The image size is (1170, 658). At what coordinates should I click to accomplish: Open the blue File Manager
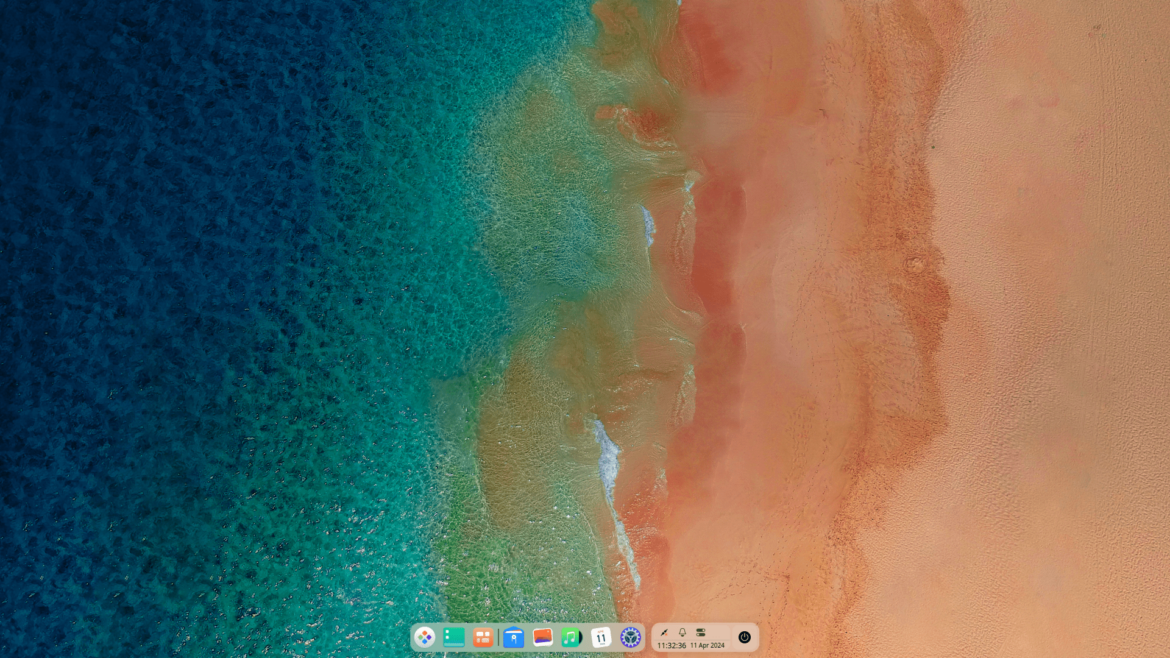click(513, 637)
